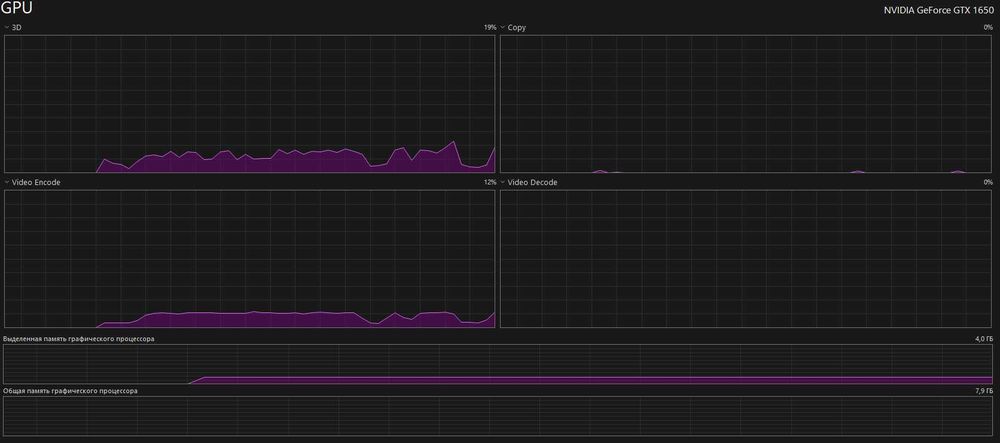Expand the Copy engine selector arrow
Viewport: 1000px width, 443px height.
[x=503, y=28]
